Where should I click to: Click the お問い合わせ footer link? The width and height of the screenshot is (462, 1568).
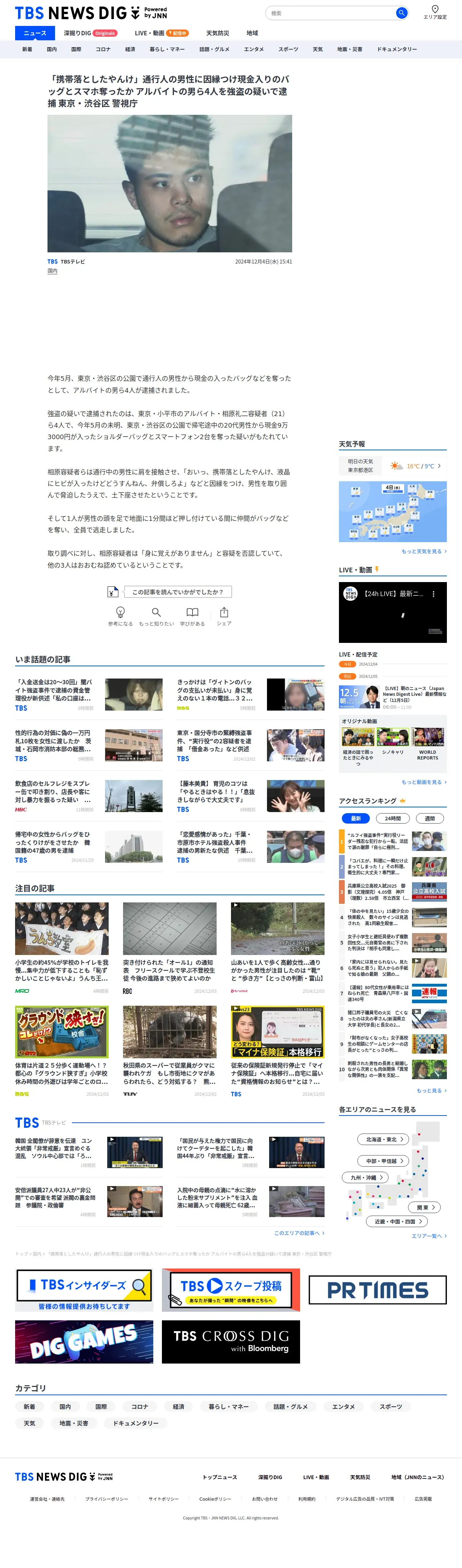[x=265, y=1499]
